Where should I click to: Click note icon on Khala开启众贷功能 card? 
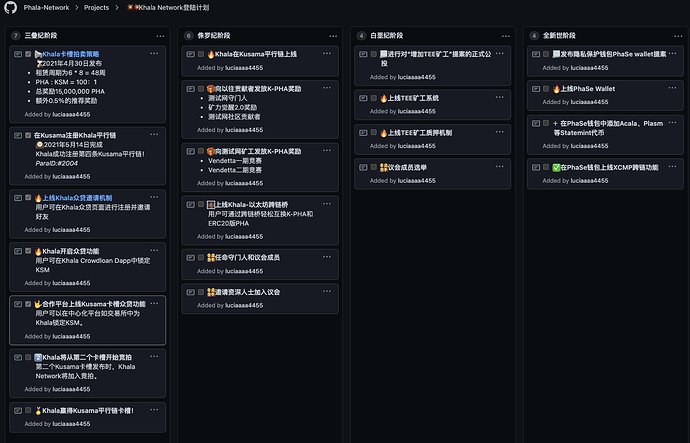click(18, 251)
